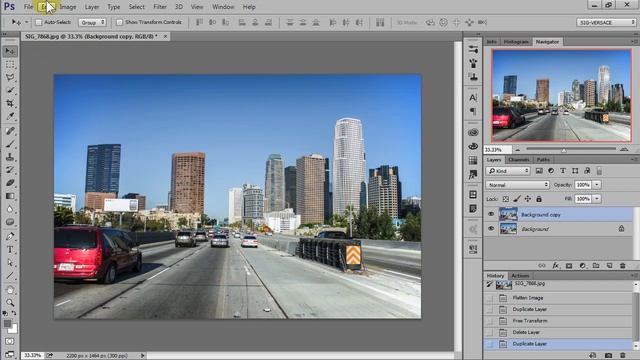Select the Move tool in toolbar

click(10, 51)
